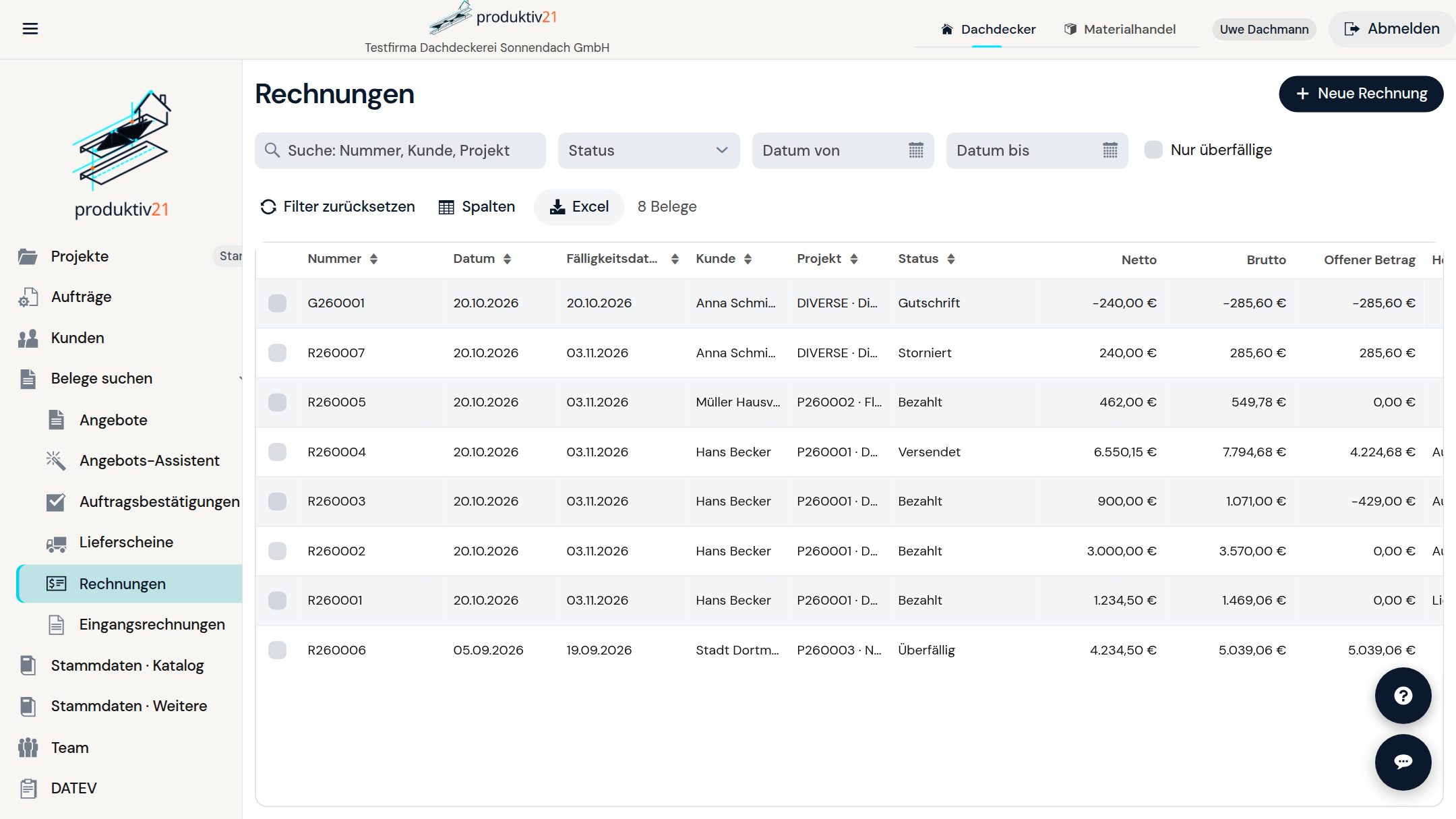The width and height of the screenshot is (1456, 819).
Task: Enable the Nur überfällige checkbox
Action: [x=1153, y=150]
